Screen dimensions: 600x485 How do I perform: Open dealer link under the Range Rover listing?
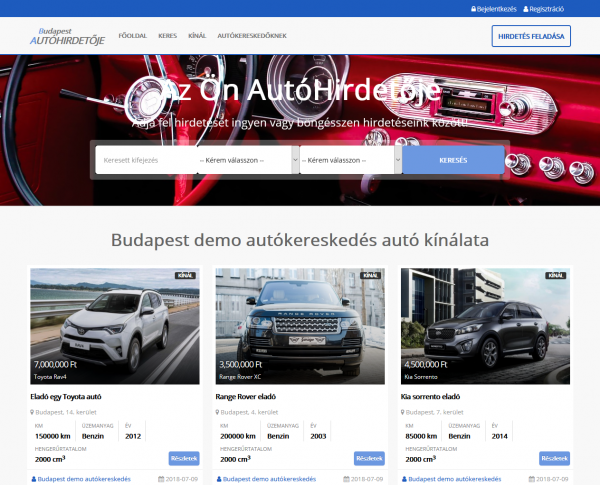pyautogui.click(x=269, y=479)
